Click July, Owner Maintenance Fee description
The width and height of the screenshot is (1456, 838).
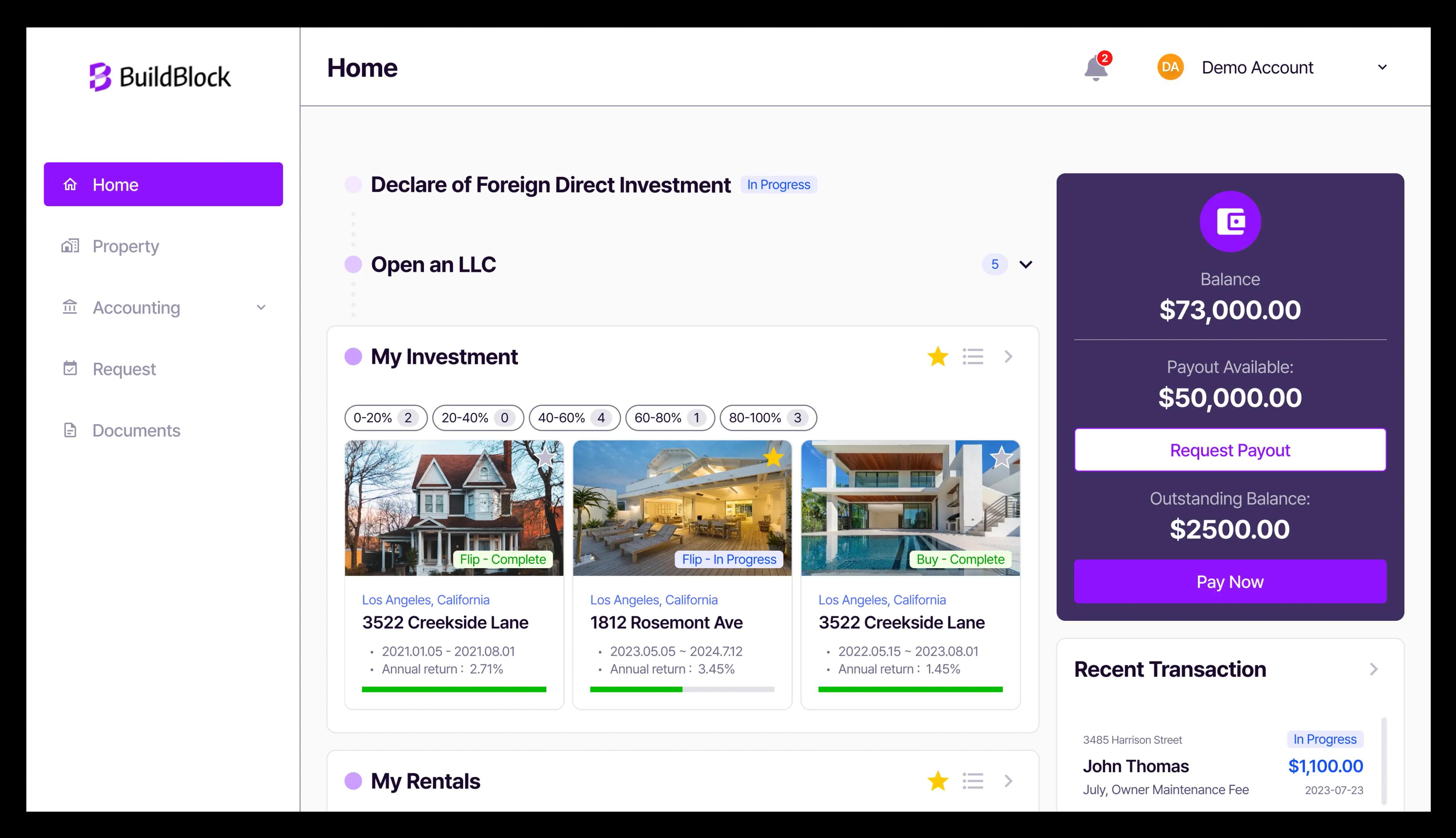pyautogui.click(x=1165, y=789)
